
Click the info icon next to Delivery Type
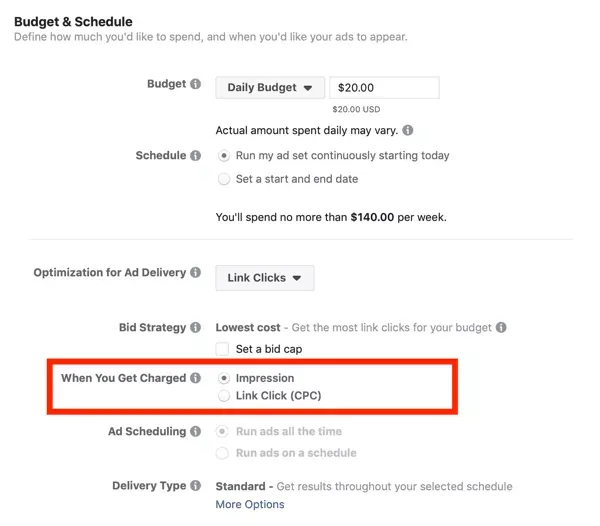click(x=196, y=486)
